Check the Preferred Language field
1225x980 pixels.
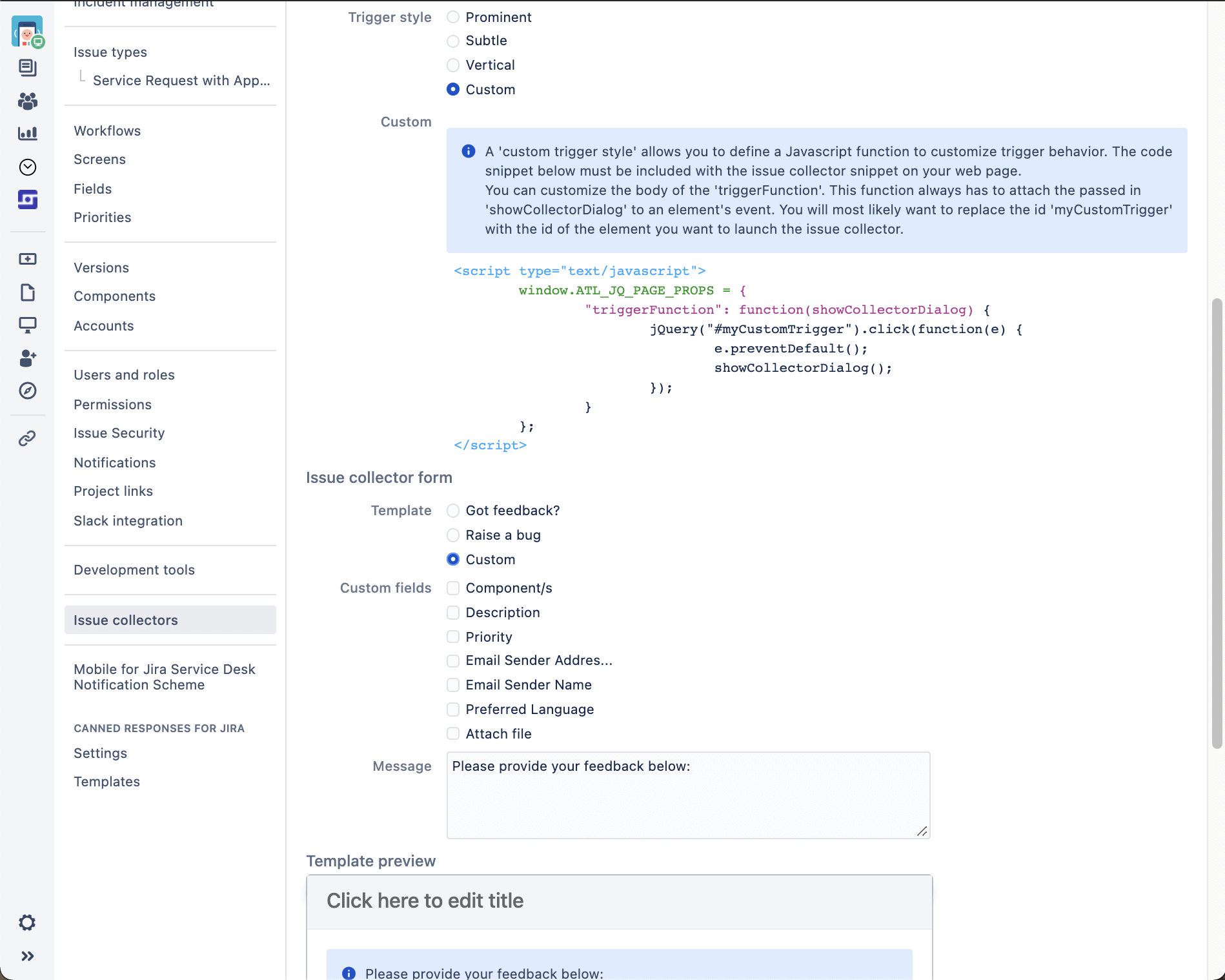pyautogui.click(x=453, y=709)
